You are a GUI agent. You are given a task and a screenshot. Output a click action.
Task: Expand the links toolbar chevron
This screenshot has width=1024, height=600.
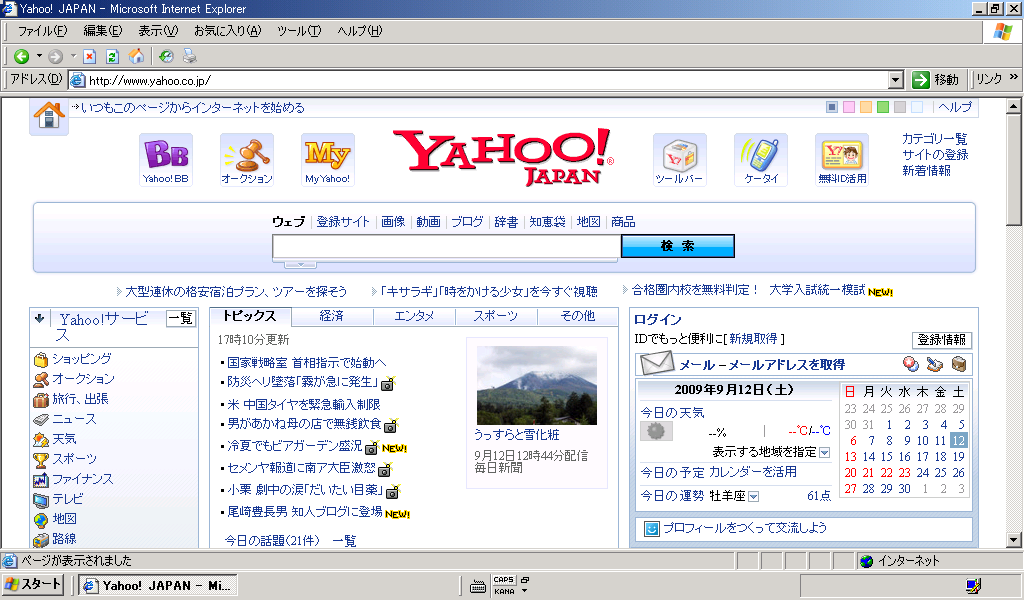(1013, 77)
